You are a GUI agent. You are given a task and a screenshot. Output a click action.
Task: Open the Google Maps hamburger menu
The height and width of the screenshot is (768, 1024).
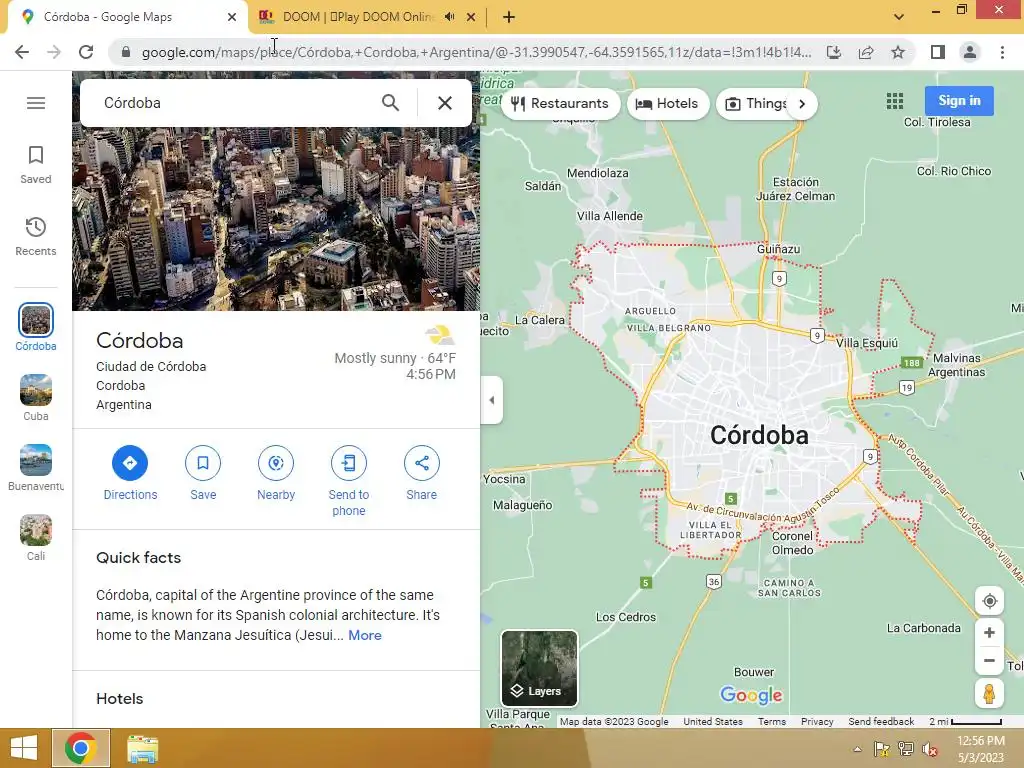[36, 103]
